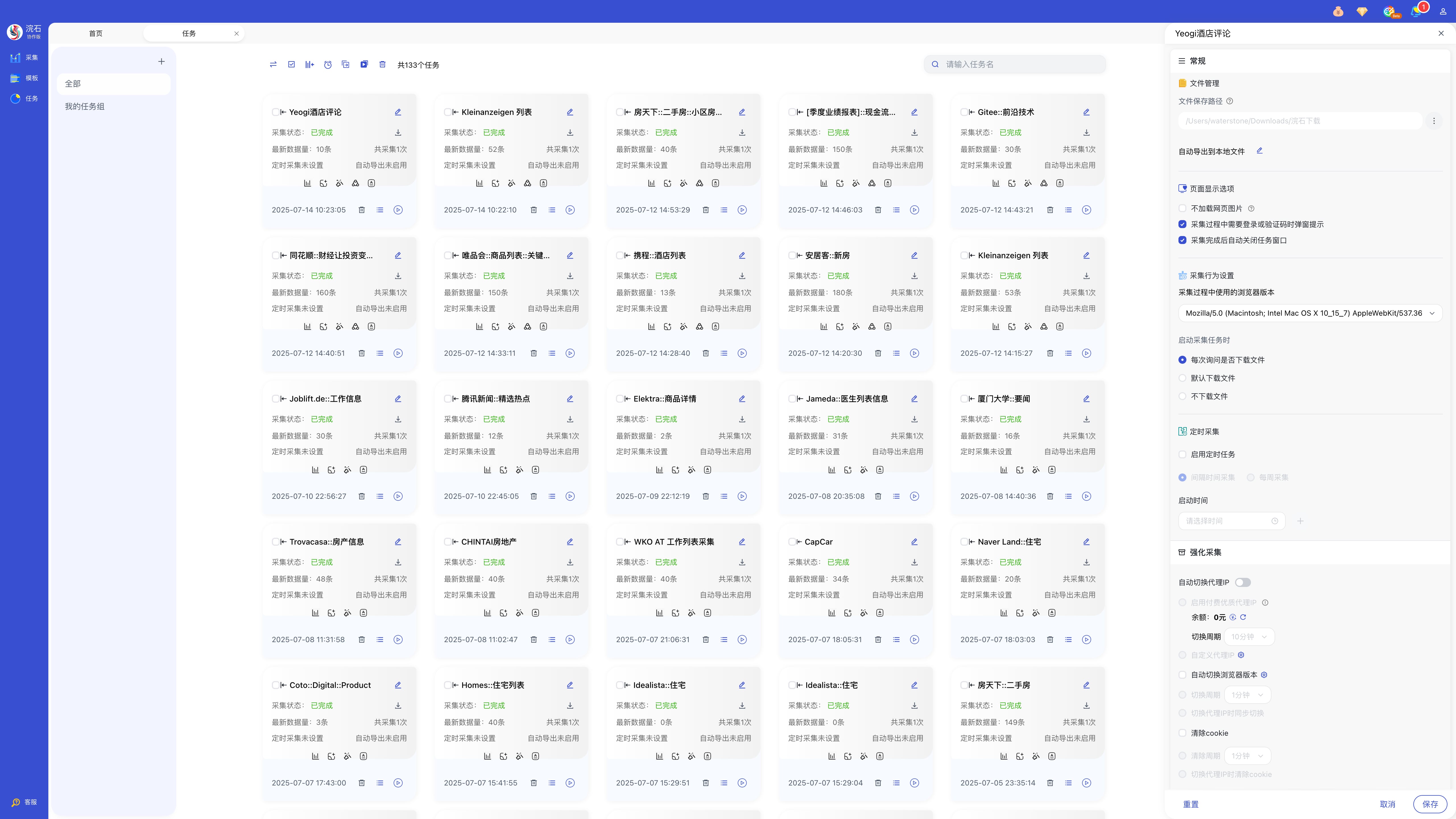Click the 保存 button
This screenshot has height=819, width=1456.
[1430, 804]
